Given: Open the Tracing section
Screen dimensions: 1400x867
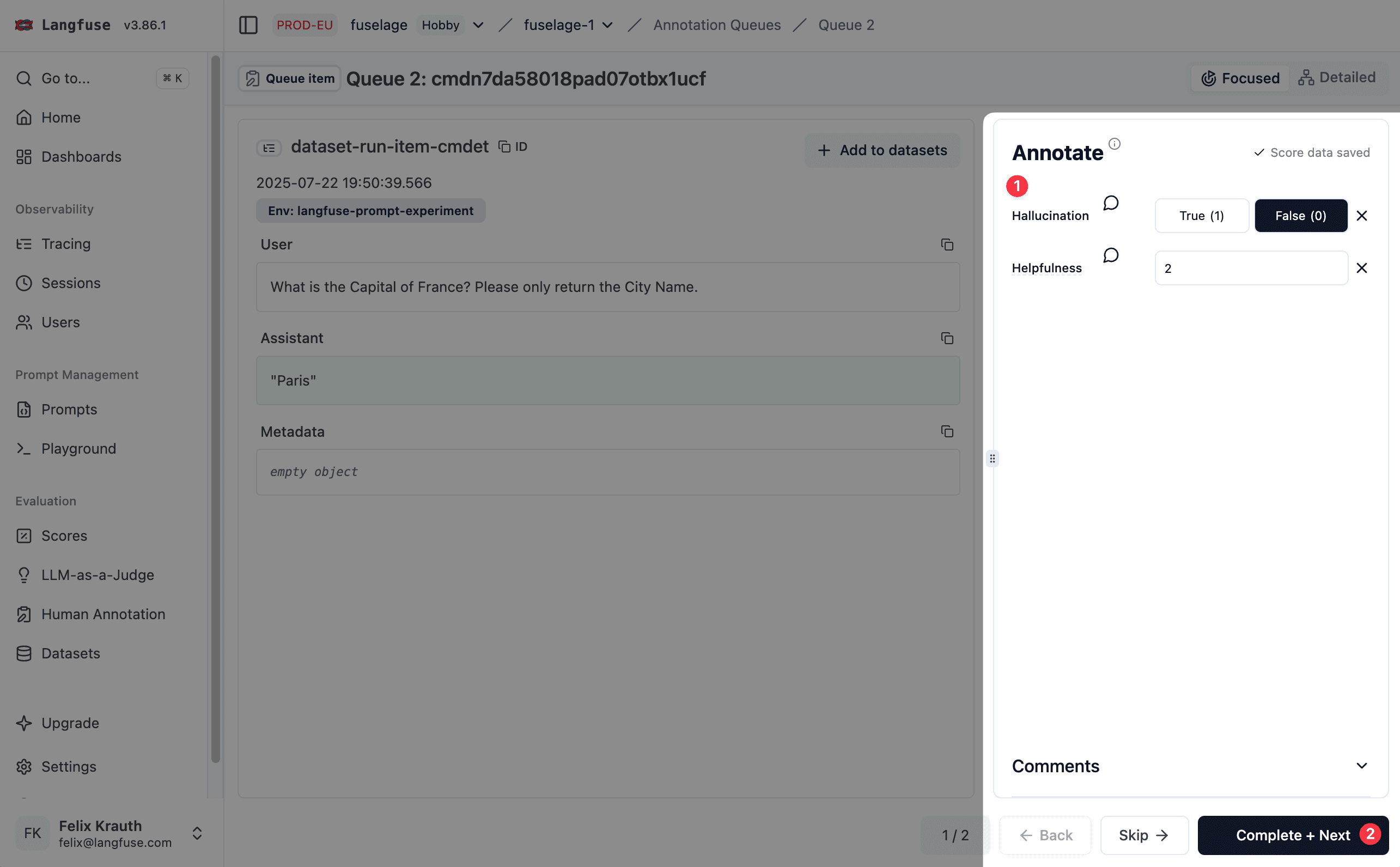Looking at the screenshot, I should pyautogui.click(x=65, y=243).
